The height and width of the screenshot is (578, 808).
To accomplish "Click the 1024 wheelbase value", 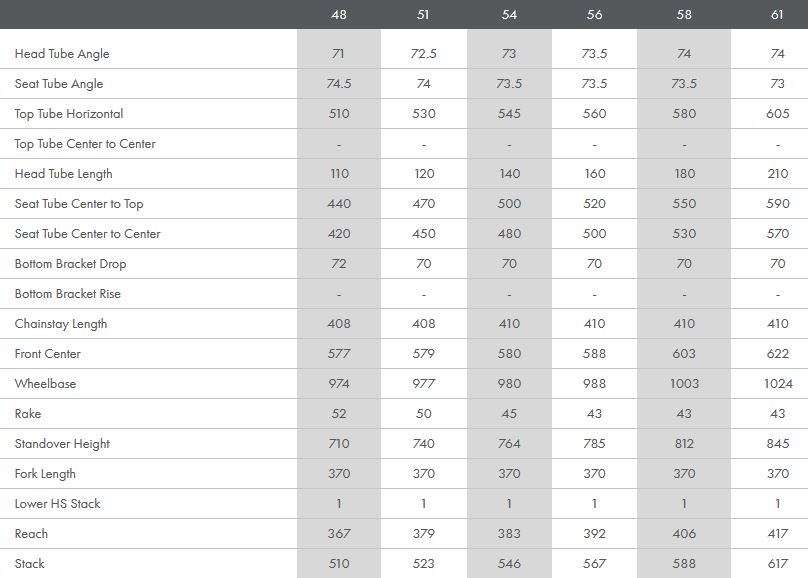I will pyautogui.click(x=777, y=384).
